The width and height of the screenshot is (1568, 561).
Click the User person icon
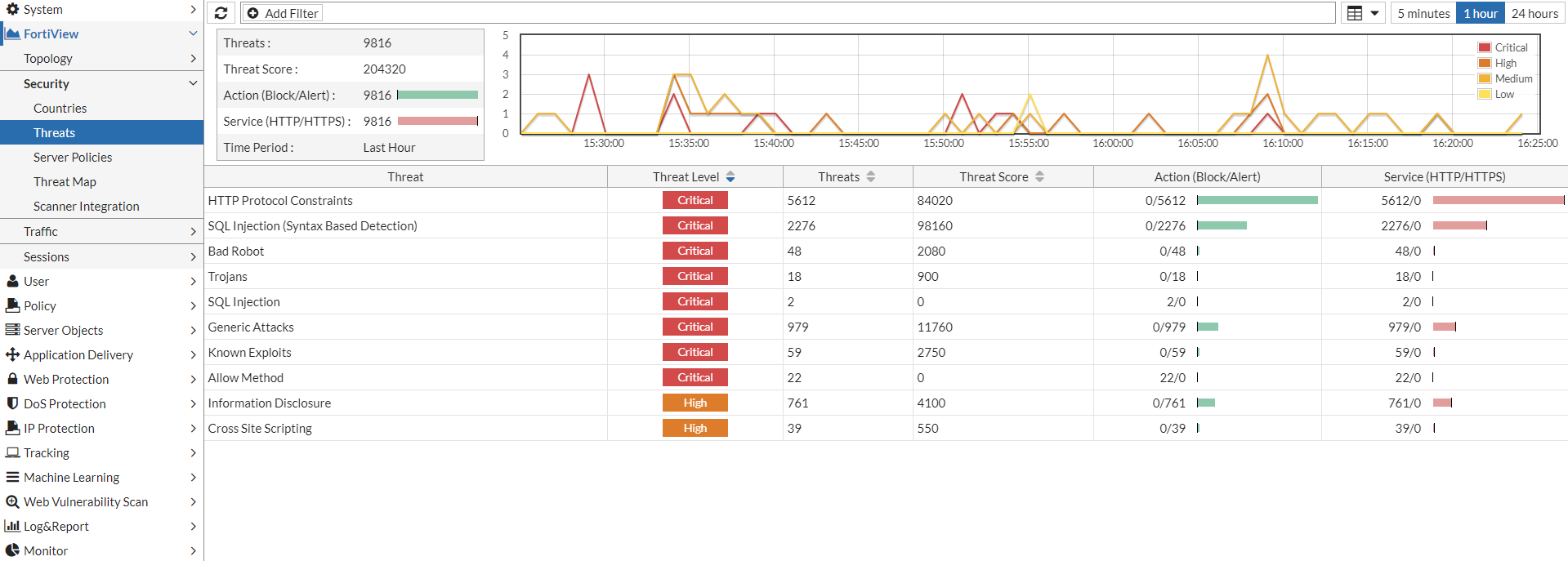[x=12, y=281]
